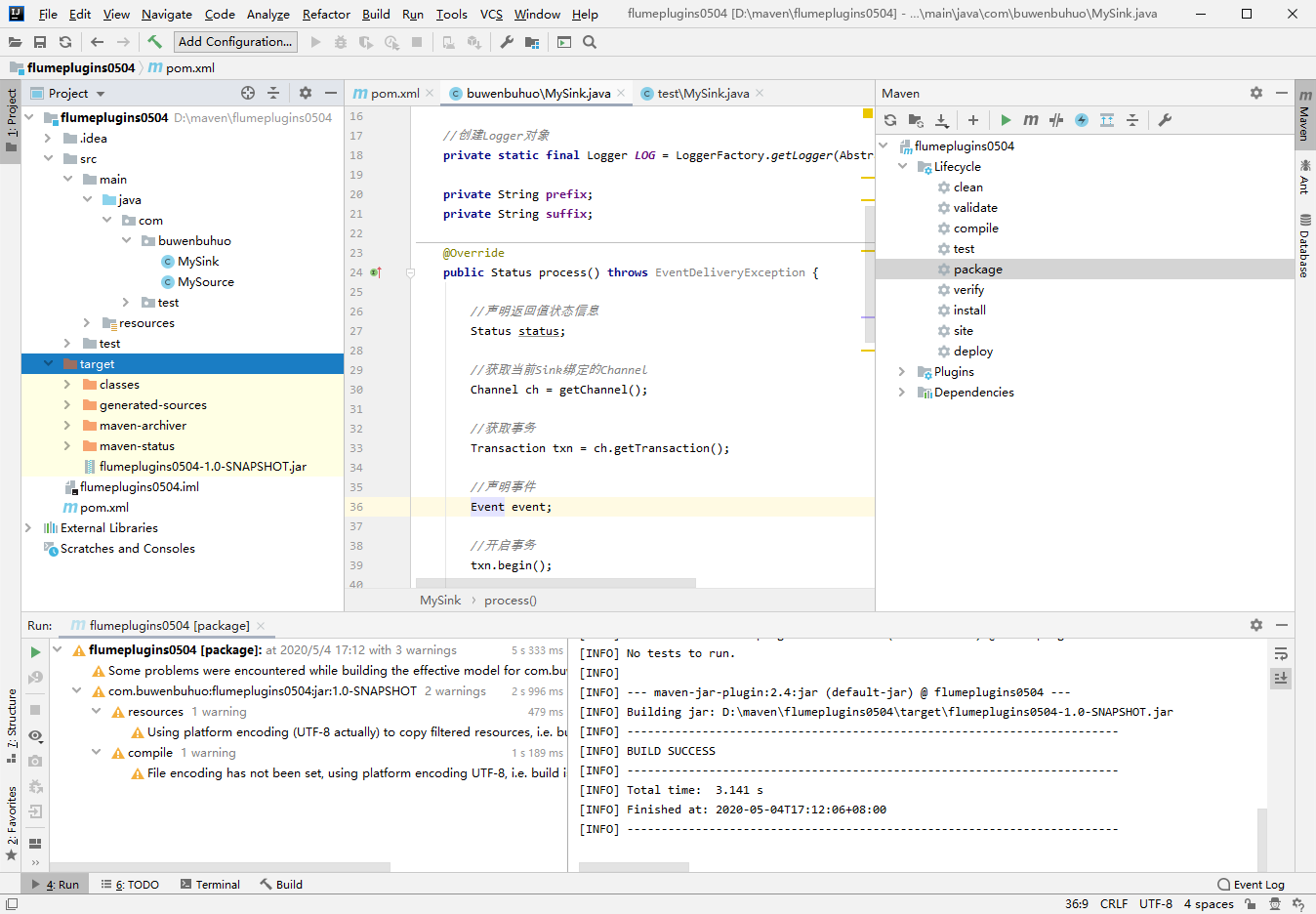
Task: Expand the Plugins node in Maven
Action: coord(901,372)
